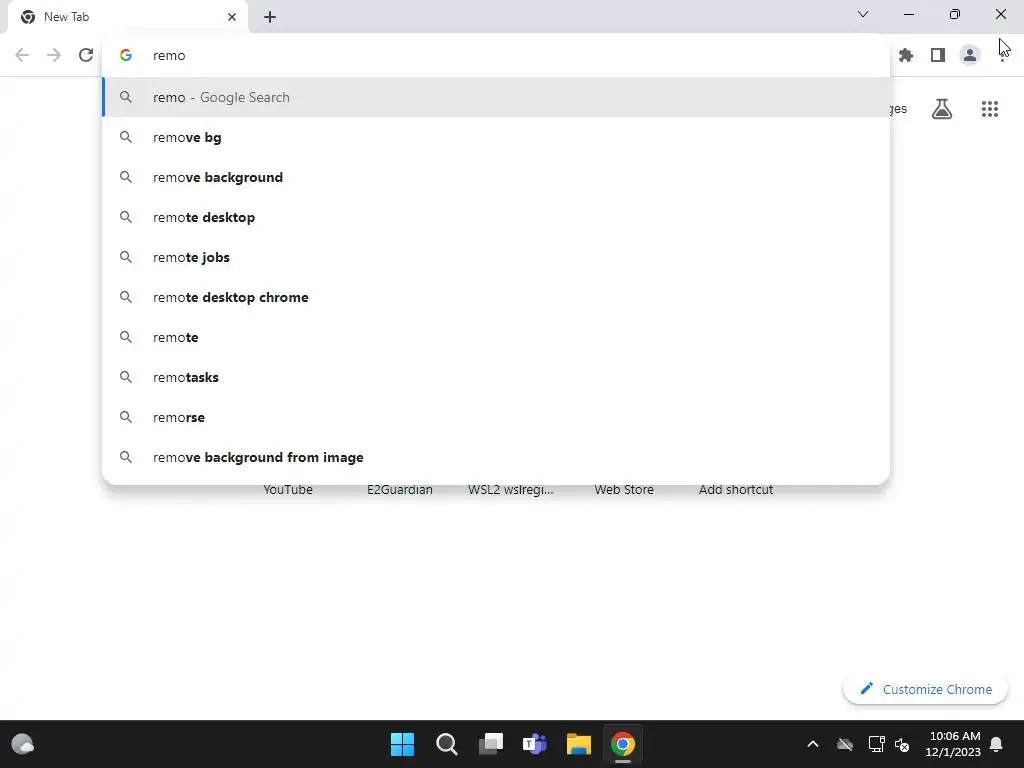Choose 'remo - Google Search' suggestion
1024x768 pixels.
496,97
